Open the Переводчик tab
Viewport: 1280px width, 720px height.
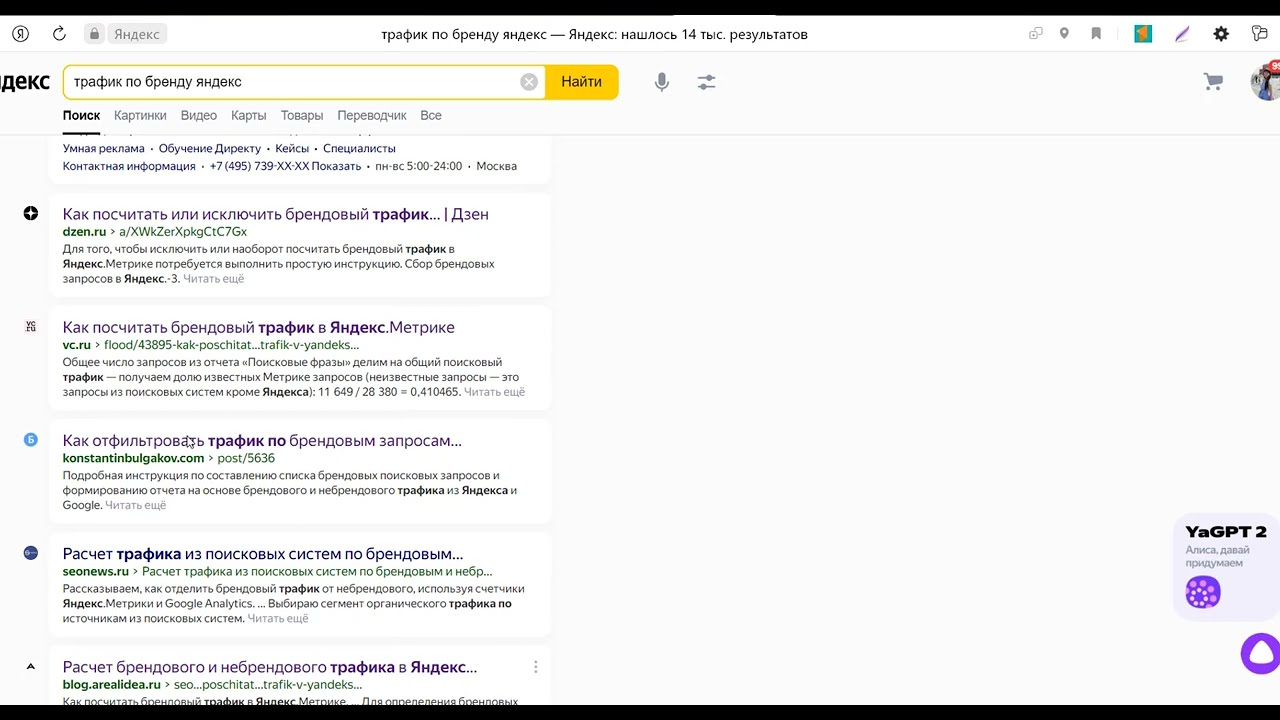pos(372,115)
